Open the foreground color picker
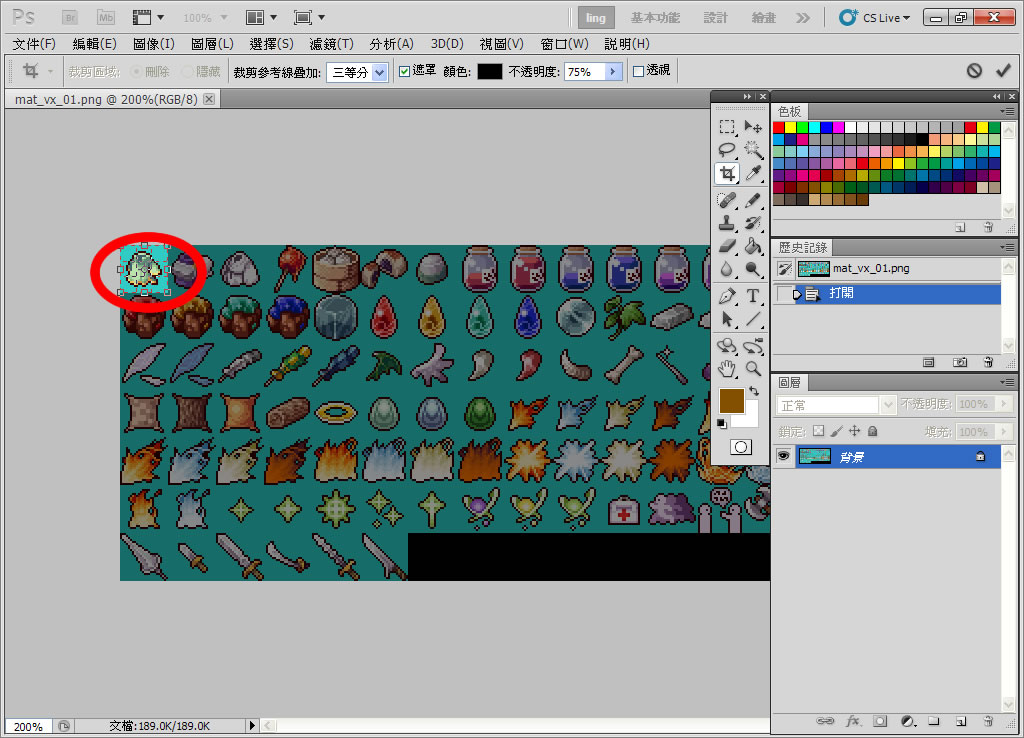Image resolution: width=1024 pixels, height=738 pixels. [x=731, y=400]
